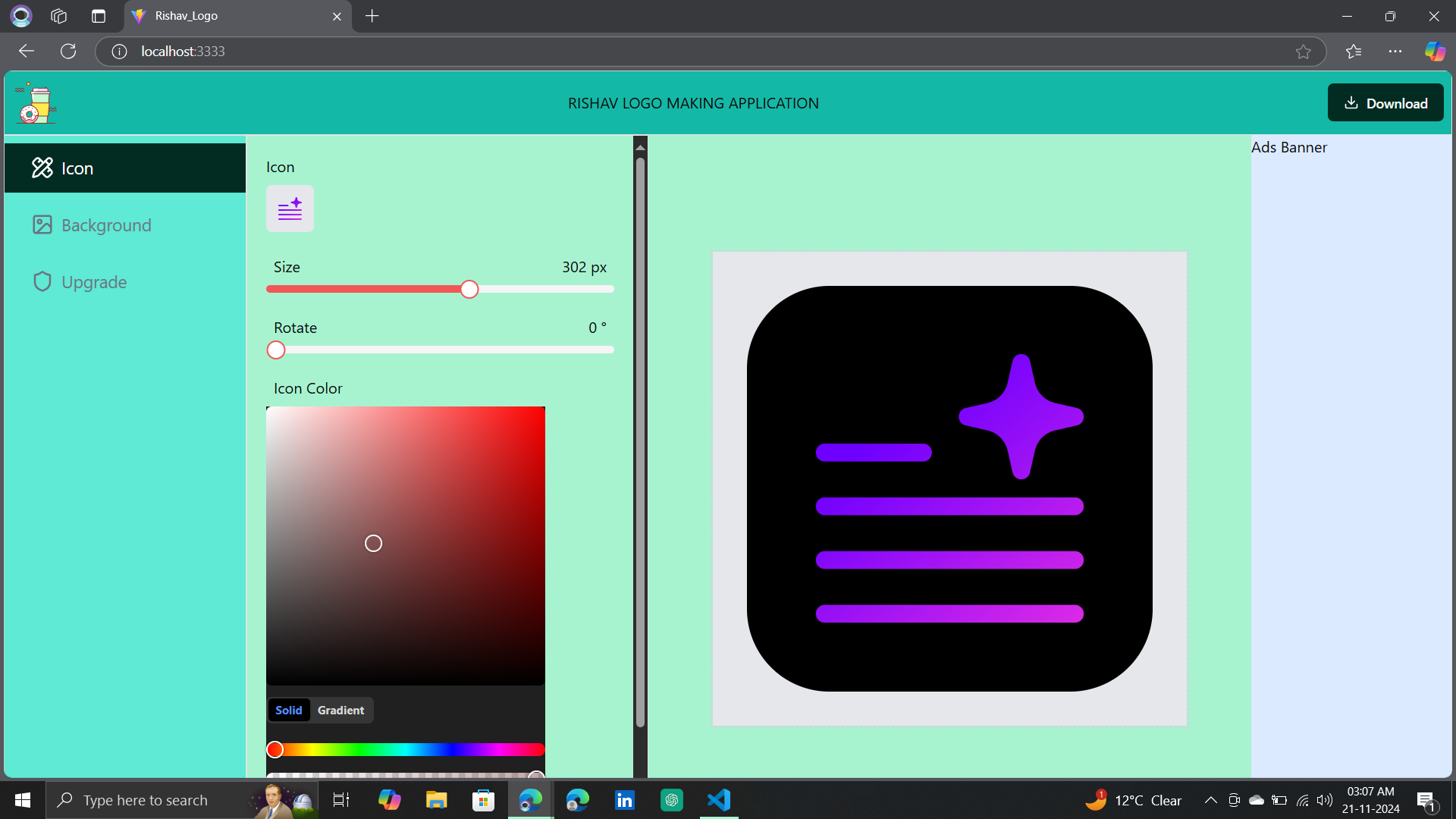1456x819 pixels.
Task: Open browser settings and more menu
Action: [1395, 52]
